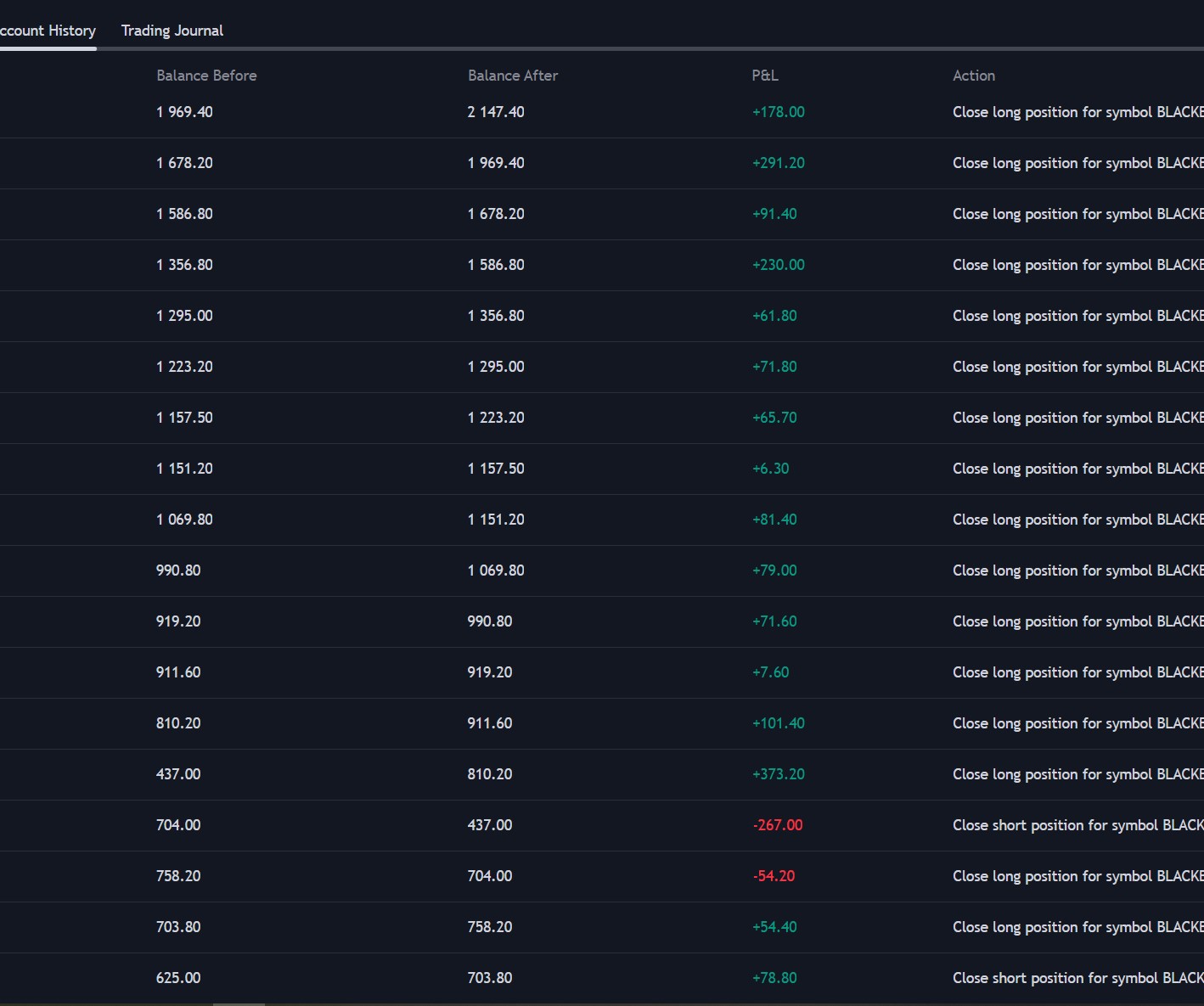Select the +178.00 P&L value

[x=778, y=112]
